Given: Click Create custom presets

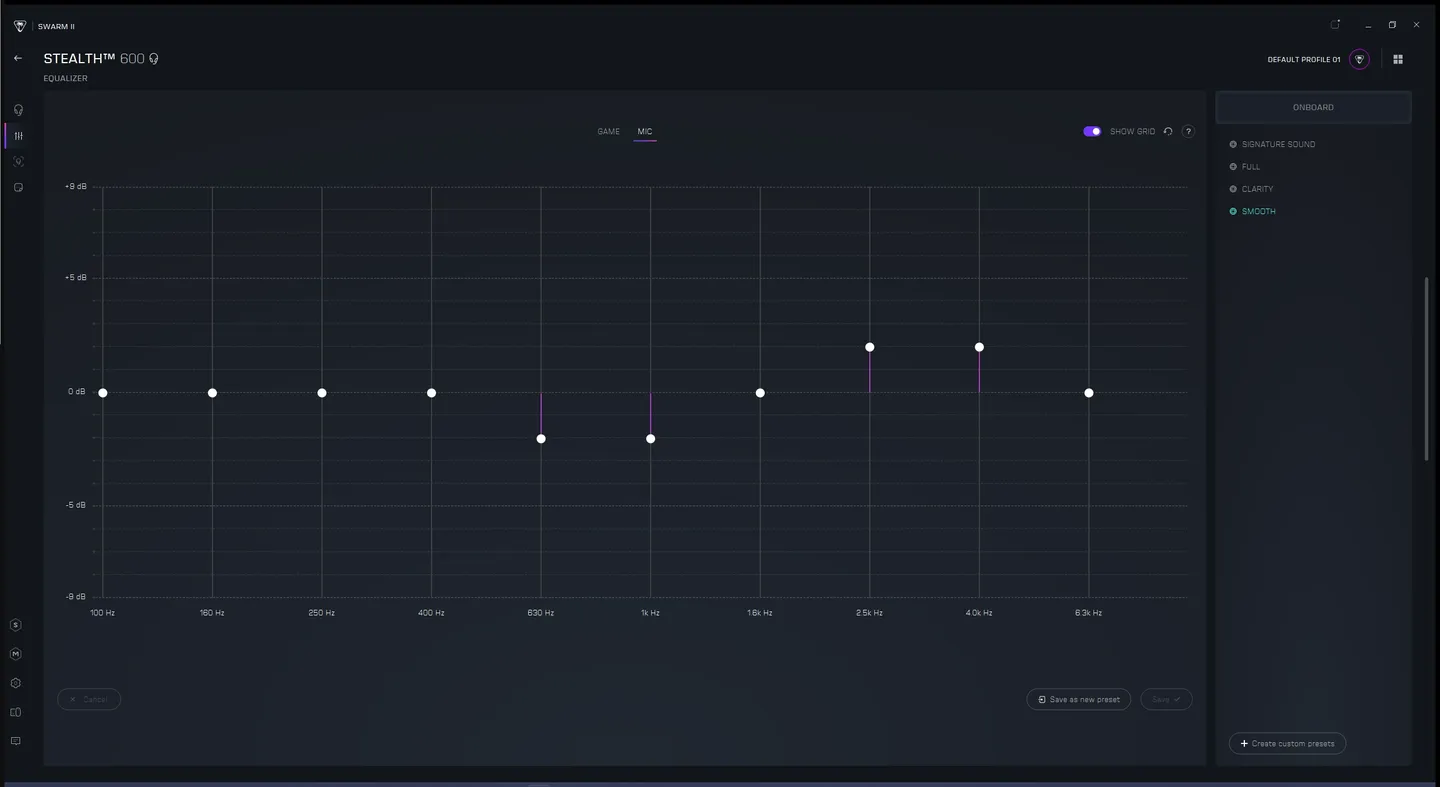Looking at the screenshot, I should pos(1287,743).
